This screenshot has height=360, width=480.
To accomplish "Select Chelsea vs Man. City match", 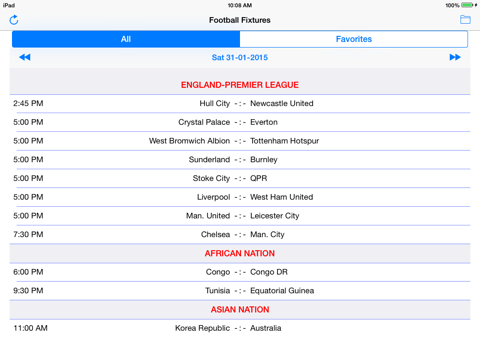I will [240, 234].
